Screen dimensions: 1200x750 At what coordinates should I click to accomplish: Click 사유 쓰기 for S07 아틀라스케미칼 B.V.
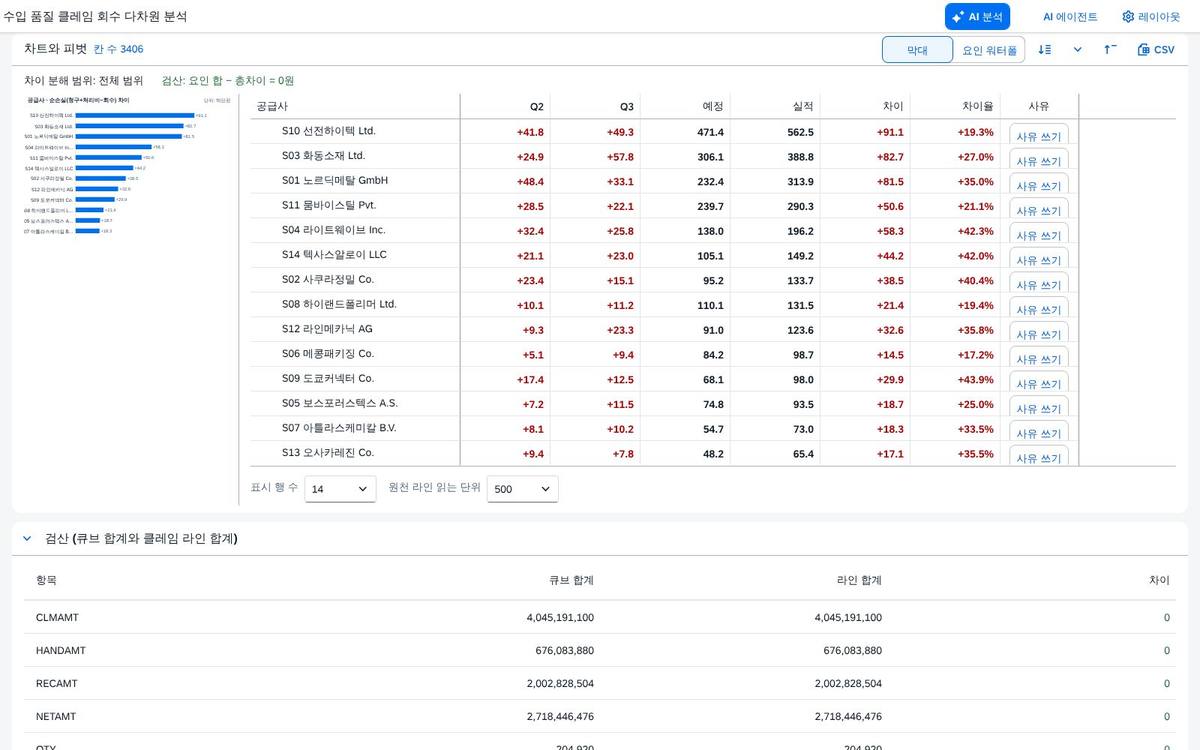pyautogui.click(x=1039, y=431)
